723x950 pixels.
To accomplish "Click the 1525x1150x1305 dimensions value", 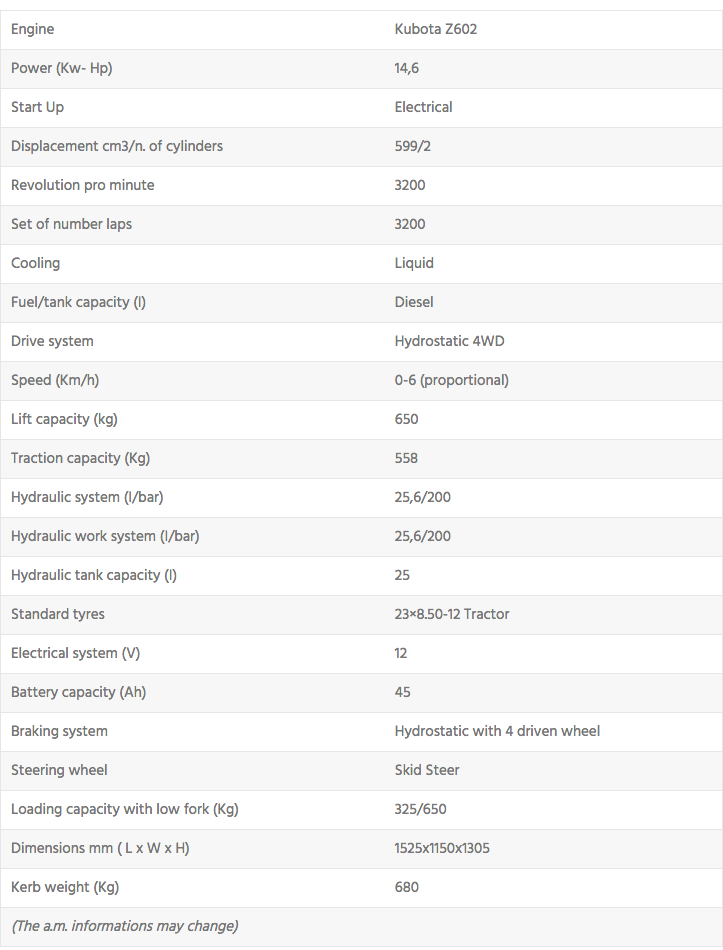I will click(x=442, y=848).
